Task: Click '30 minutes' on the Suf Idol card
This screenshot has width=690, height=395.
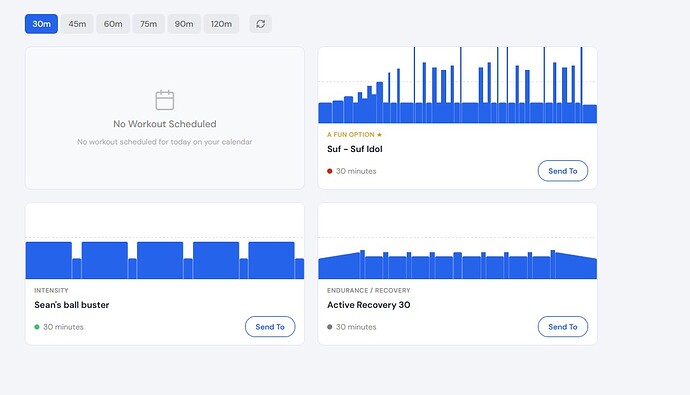Action: 356,171
